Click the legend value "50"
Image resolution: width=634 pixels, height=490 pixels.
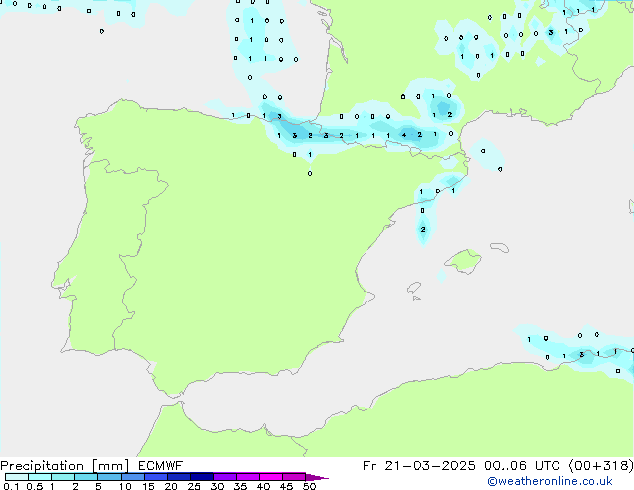point(309,486)
